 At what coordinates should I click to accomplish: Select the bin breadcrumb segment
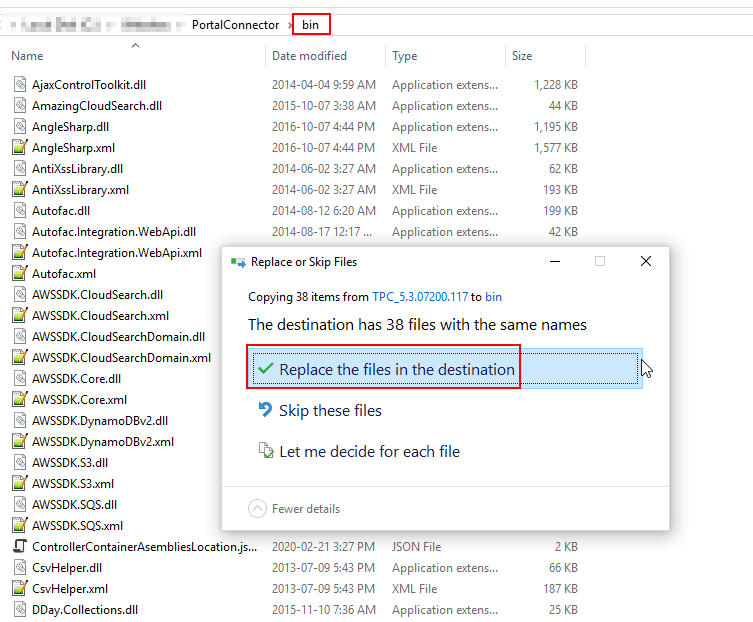coord(310,25)
